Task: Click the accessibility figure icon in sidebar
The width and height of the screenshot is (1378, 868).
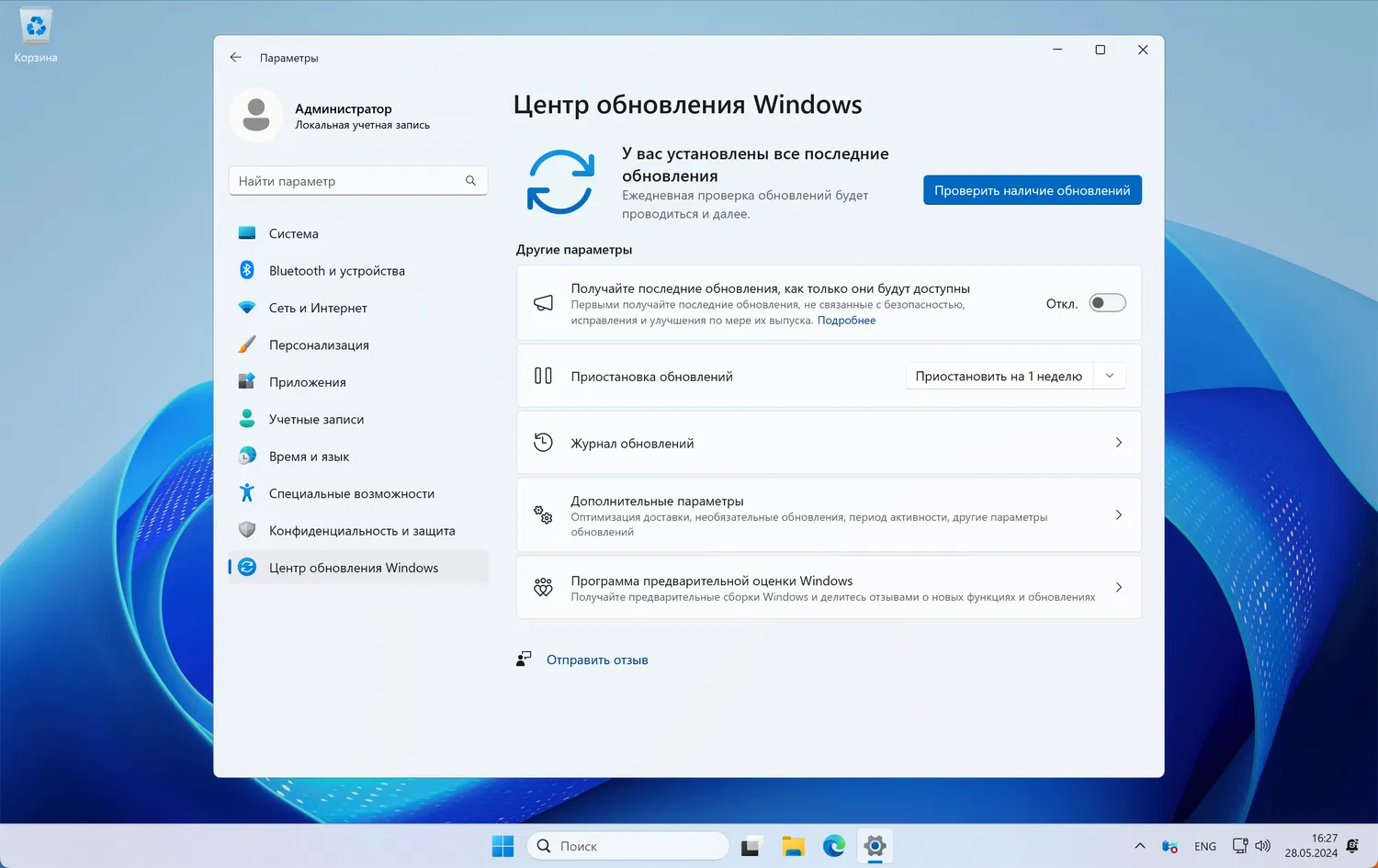Action: point(247,493)
